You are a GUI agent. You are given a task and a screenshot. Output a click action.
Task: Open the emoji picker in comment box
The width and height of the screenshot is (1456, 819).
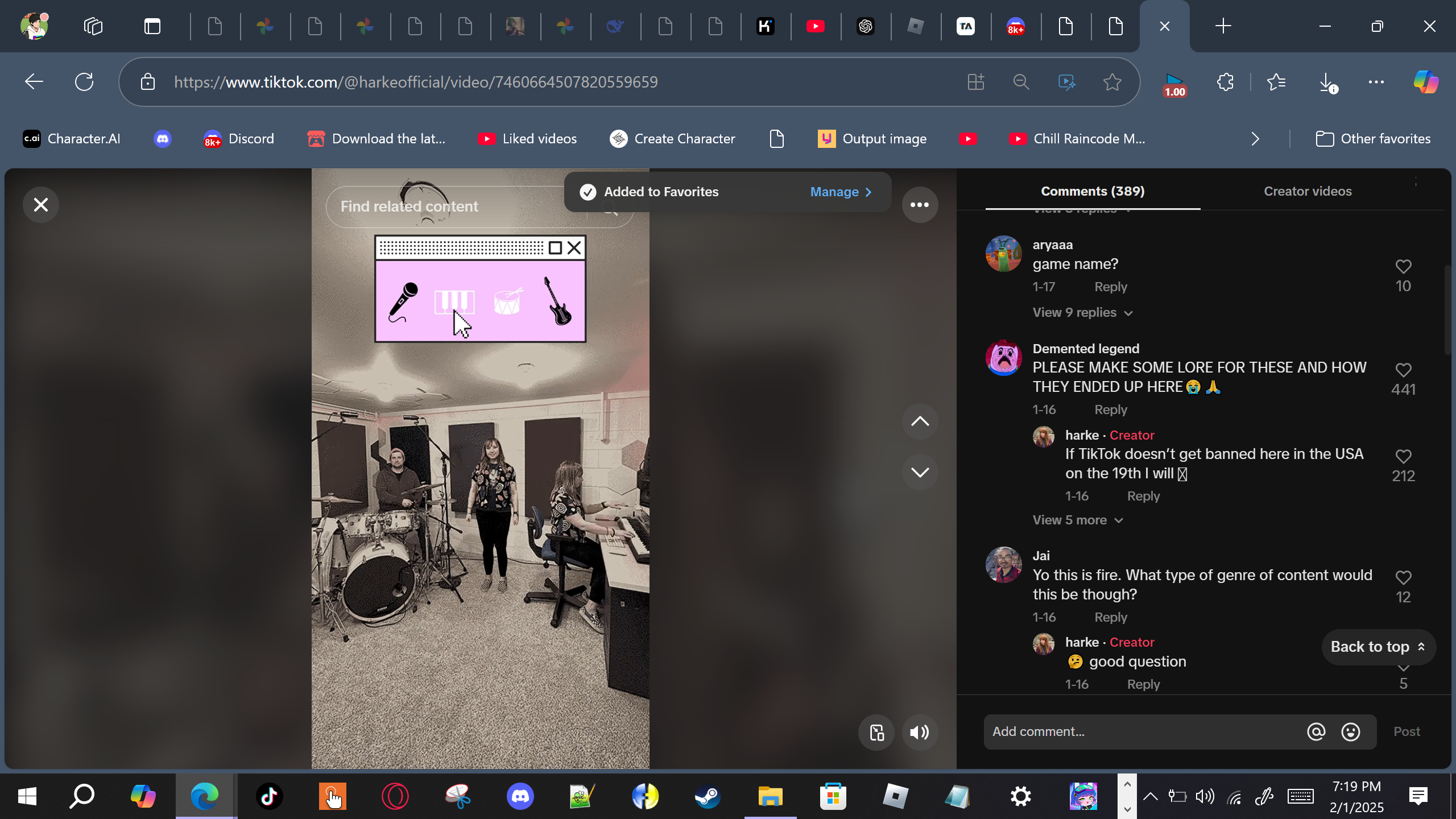click(x=1351, y=731)
